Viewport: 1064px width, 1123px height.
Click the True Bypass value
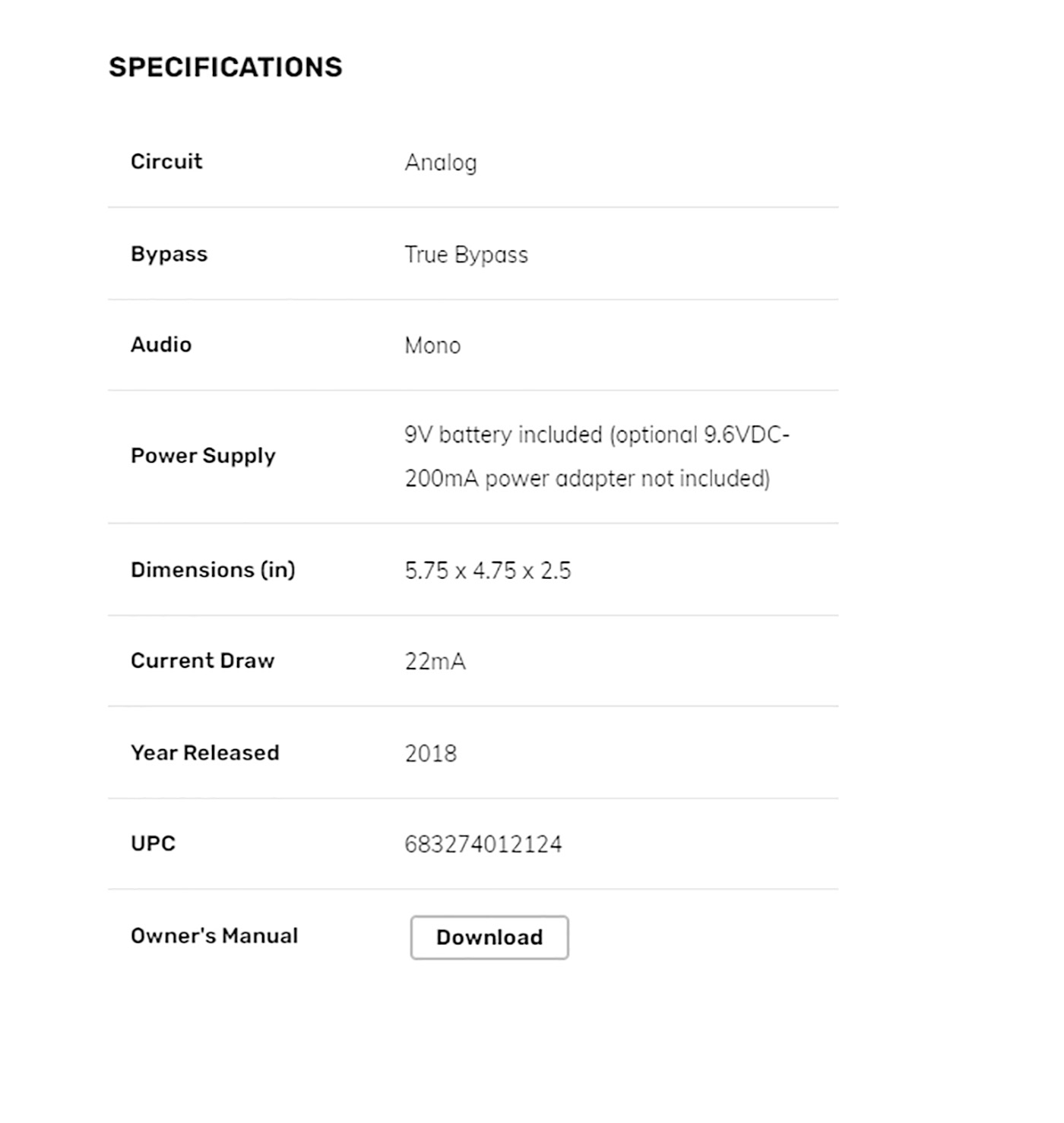(466, 255)
